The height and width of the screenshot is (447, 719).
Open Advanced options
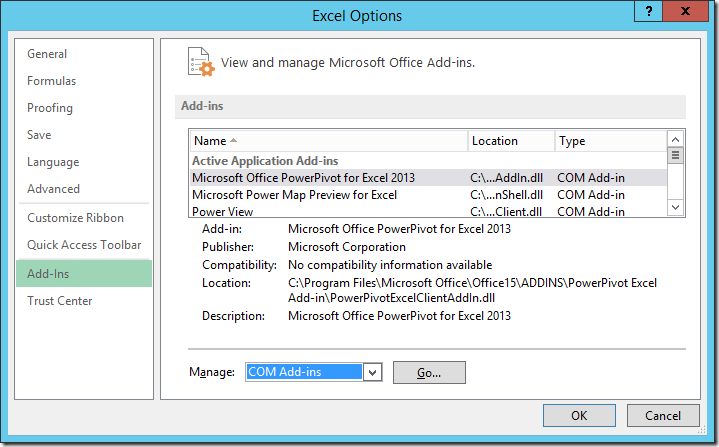click(53, 189)
